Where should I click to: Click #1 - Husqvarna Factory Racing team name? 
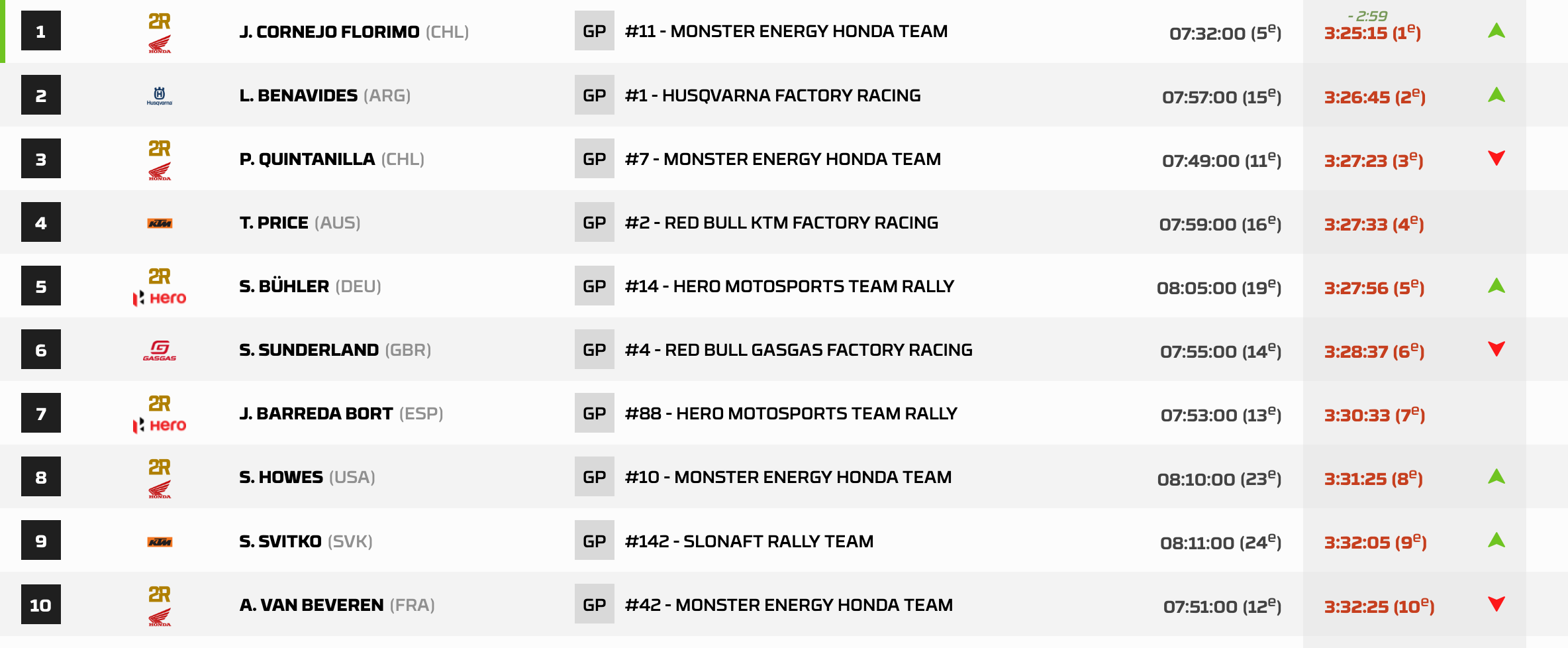coord(773,95)
